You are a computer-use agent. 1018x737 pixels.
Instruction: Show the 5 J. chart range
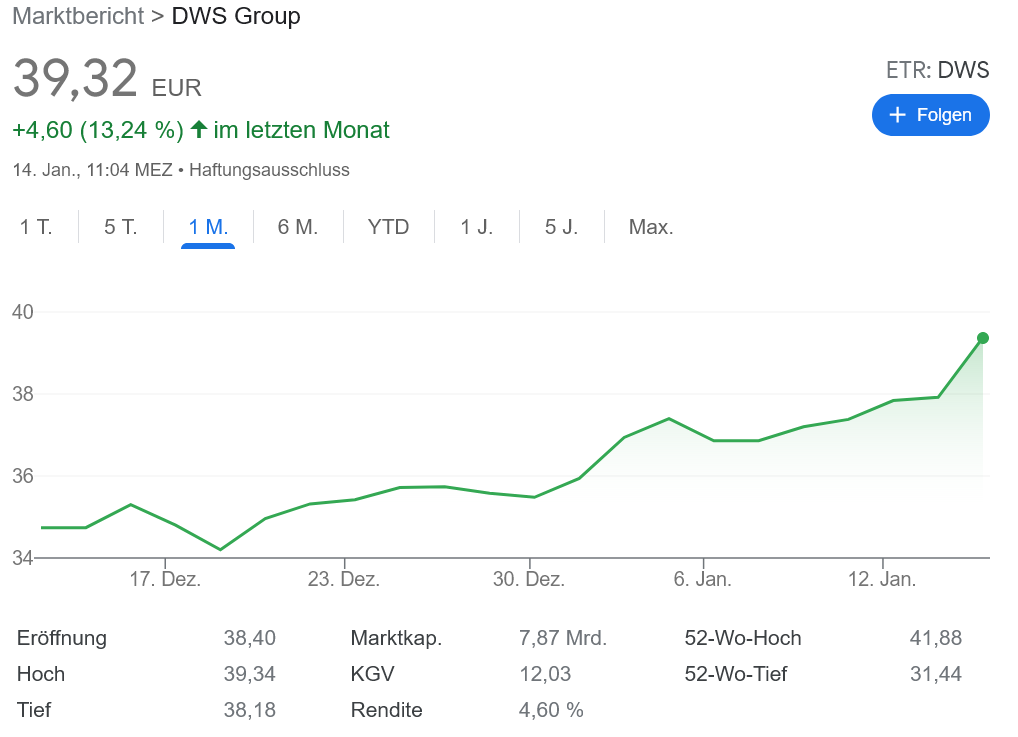[561, 227]
